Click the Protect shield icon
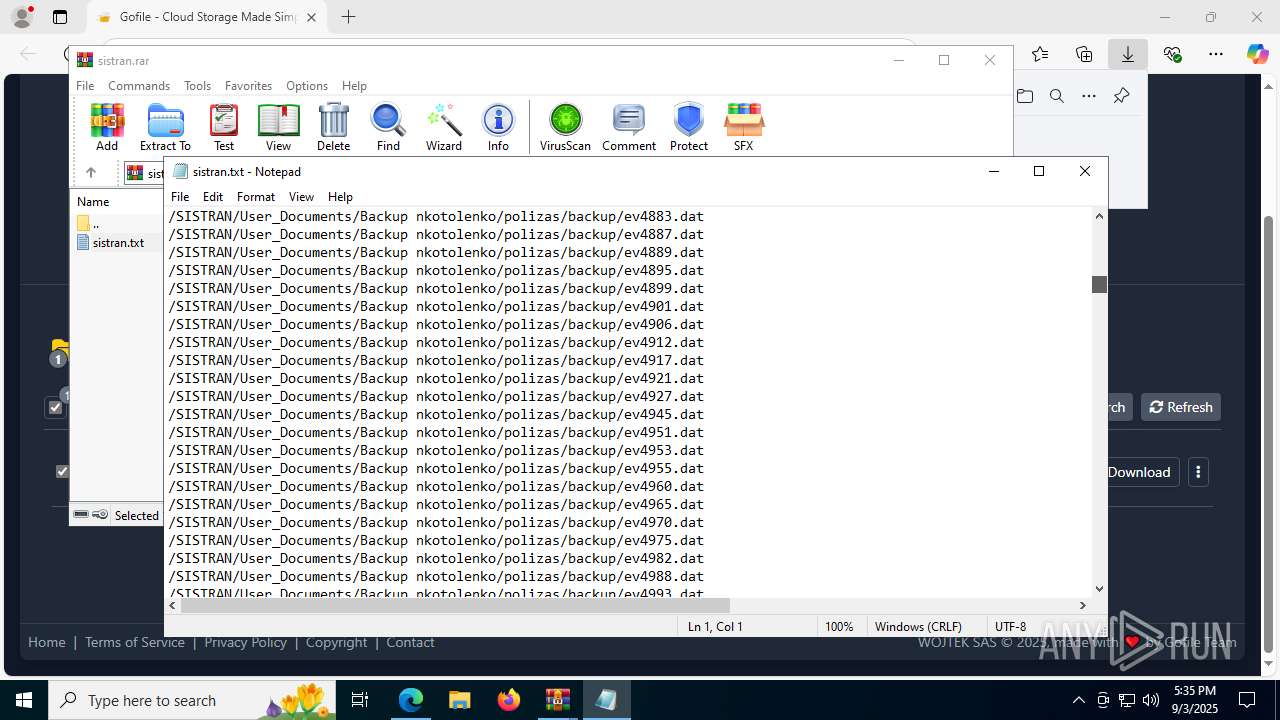The image size is (1280, 720). click(689, 127)
